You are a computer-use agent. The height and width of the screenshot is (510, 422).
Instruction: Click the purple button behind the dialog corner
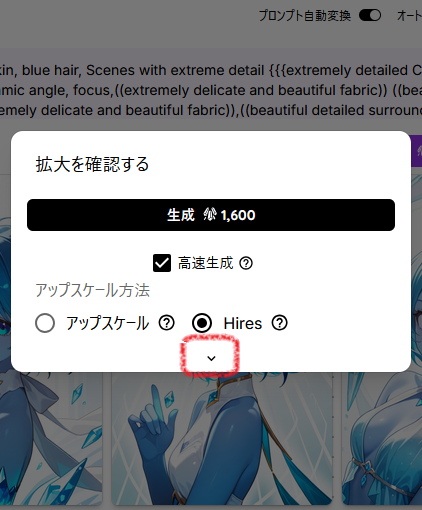[416, 151]
